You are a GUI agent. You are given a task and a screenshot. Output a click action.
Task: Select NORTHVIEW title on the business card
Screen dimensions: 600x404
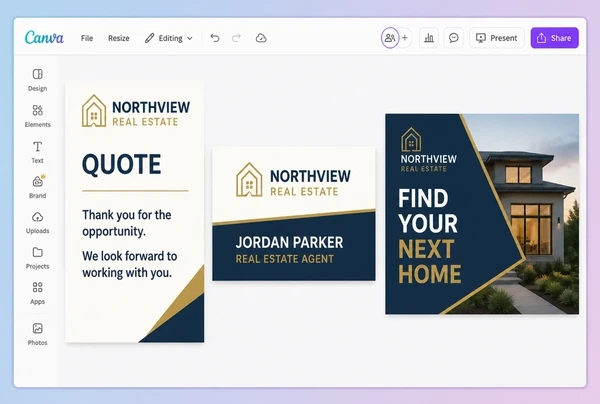pos(310,176)
